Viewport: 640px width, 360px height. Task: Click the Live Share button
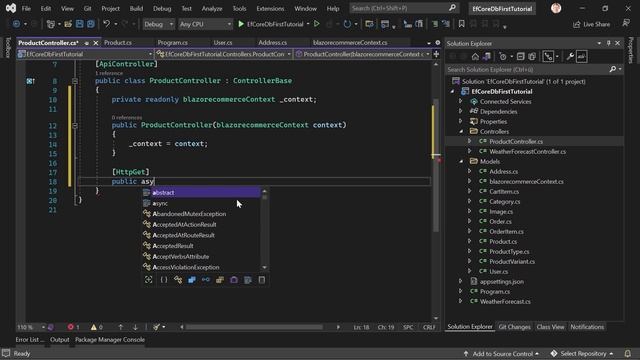click(x=591, y=24)
